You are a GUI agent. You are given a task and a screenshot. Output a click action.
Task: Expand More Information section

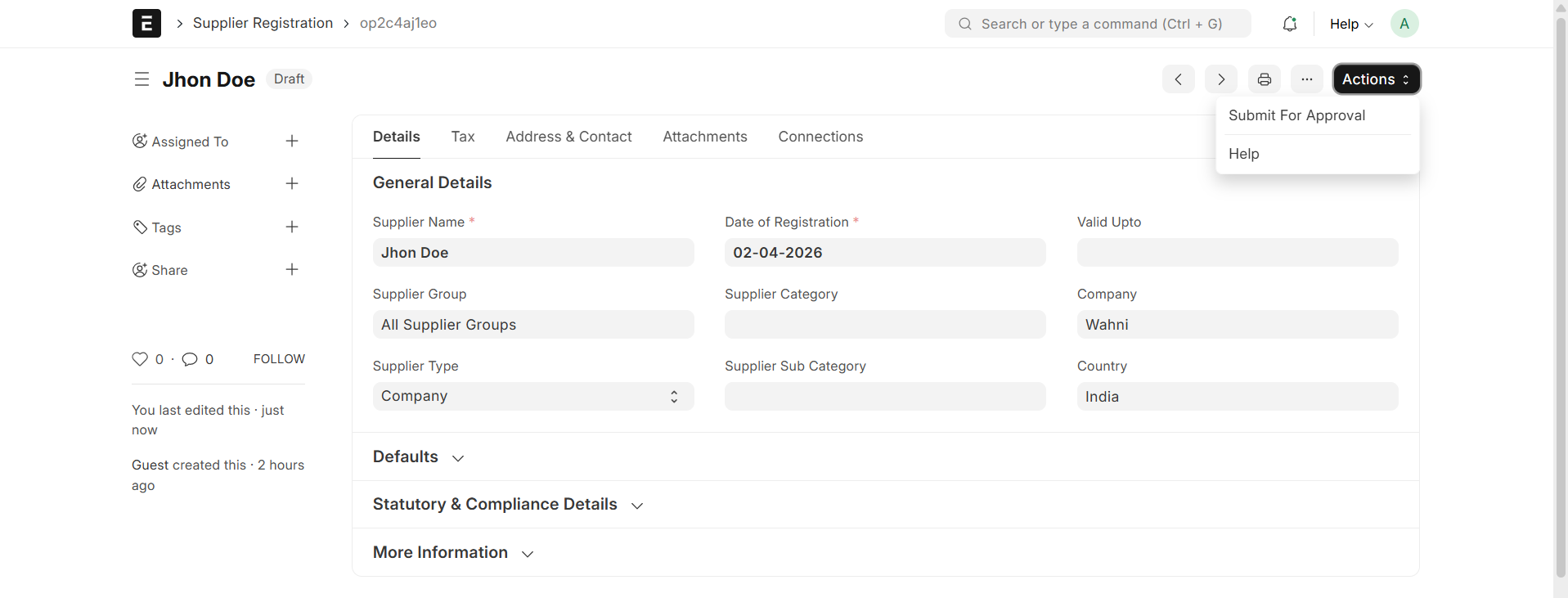click(453, 552)
